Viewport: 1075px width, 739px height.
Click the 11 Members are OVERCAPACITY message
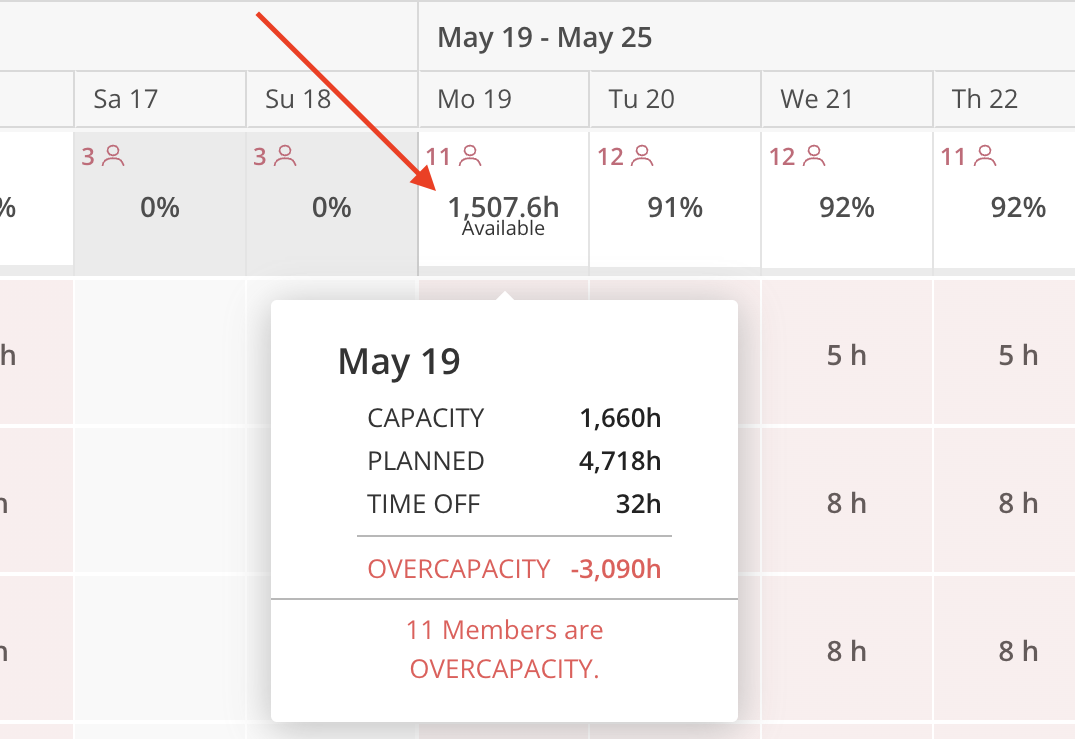tap(505, 649)
